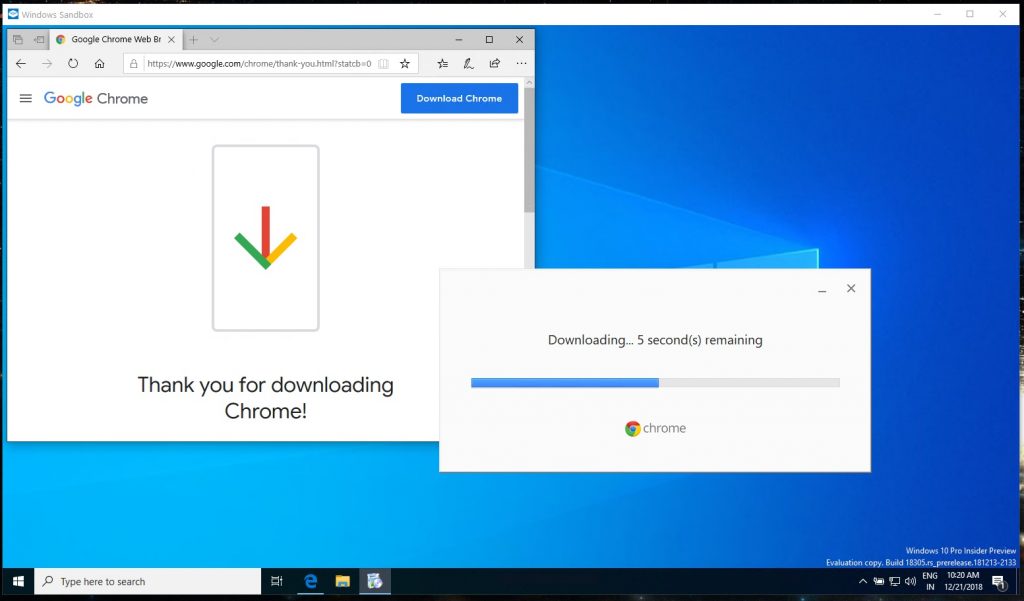
Task: Close the Google Chrome Web Browser tab
Action: click(x=171, y=39)
